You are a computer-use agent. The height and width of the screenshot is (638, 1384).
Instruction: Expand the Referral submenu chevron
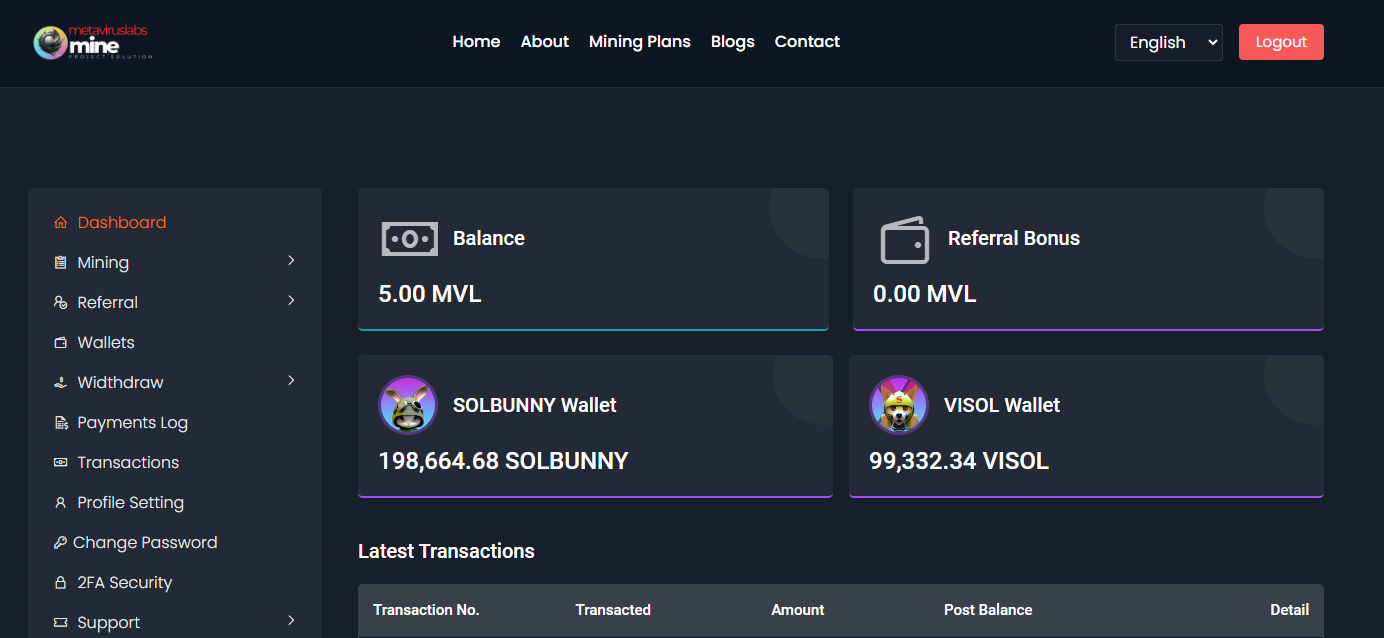pos(291,300)
